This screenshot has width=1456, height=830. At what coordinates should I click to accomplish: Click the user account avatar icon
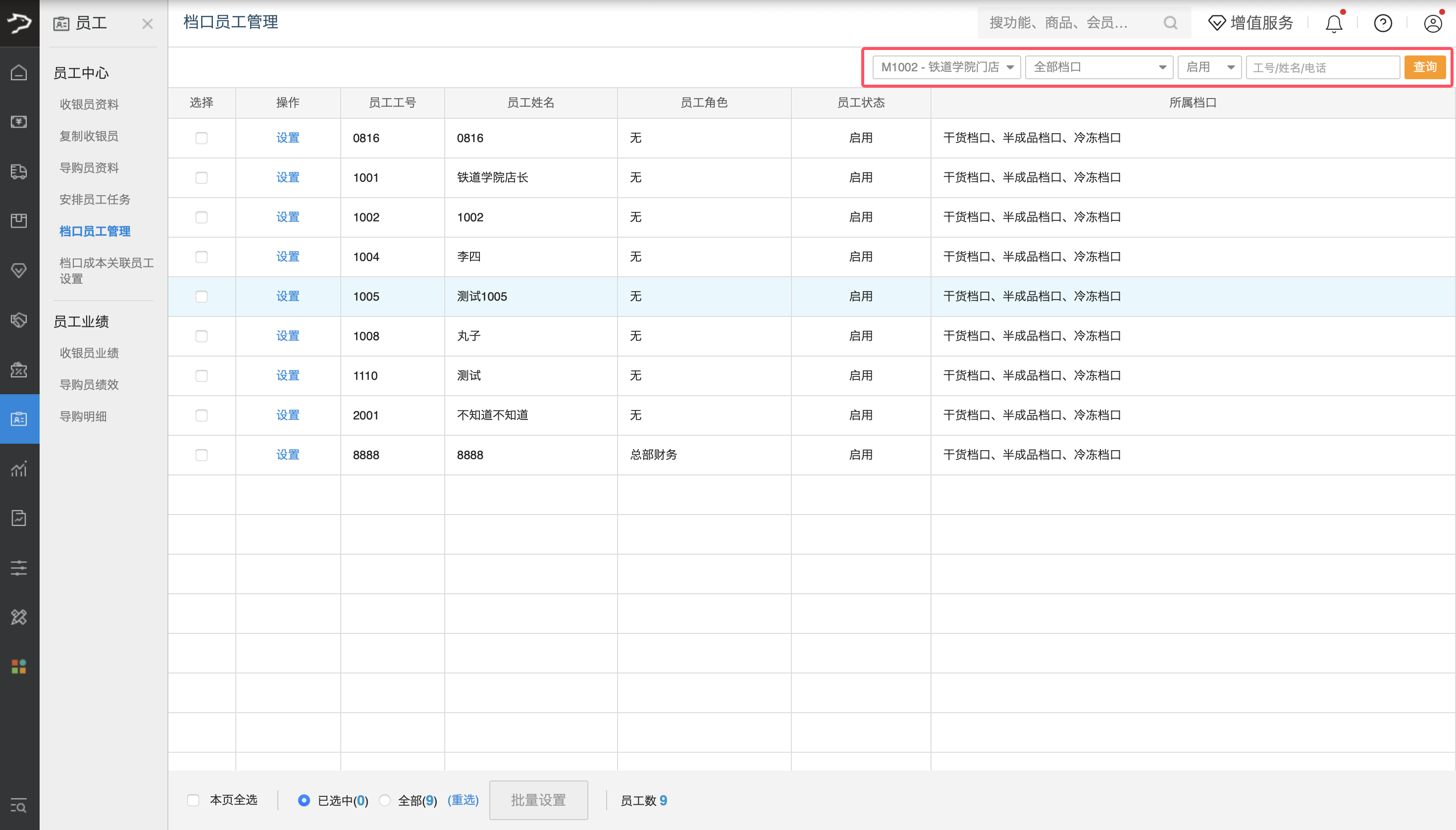coord(1432,23)
